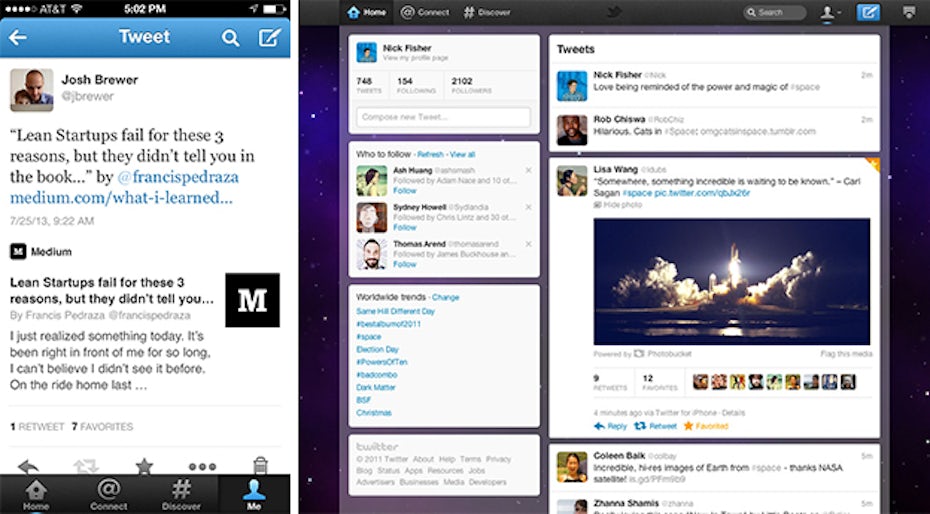Open the profile account dropdown in the top bar

(830, 12)
